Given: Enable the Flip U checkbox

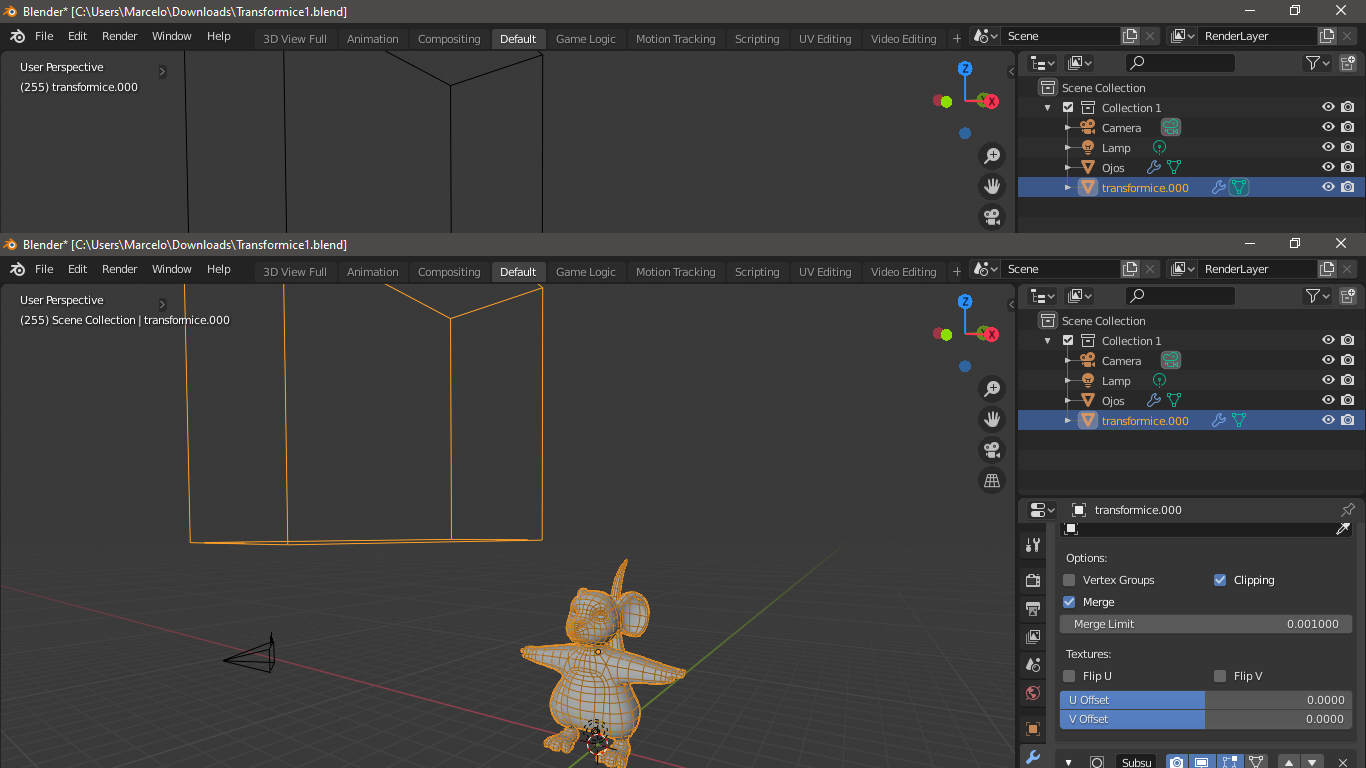Looking at the screenshot, I should (x=1069, y=676).
